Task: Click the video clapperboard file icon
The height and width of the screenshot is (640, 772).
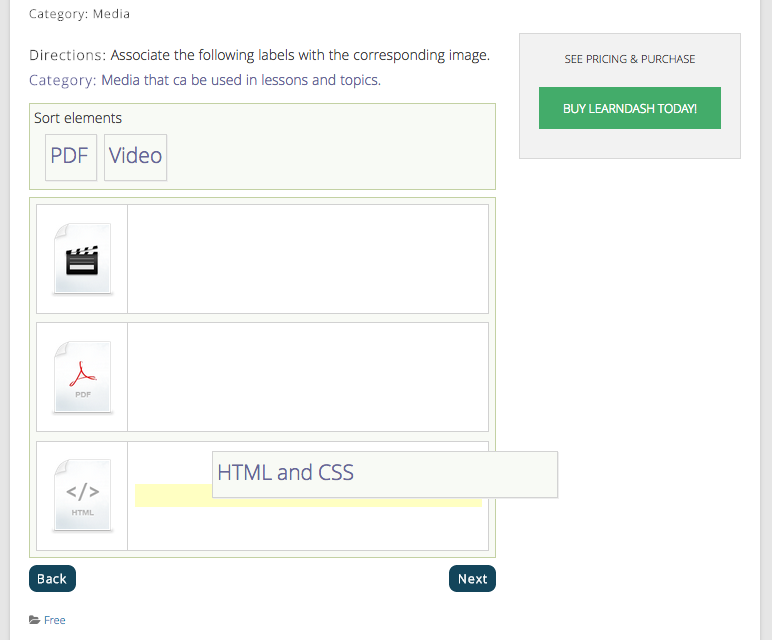Action: (x=83, y=259)
